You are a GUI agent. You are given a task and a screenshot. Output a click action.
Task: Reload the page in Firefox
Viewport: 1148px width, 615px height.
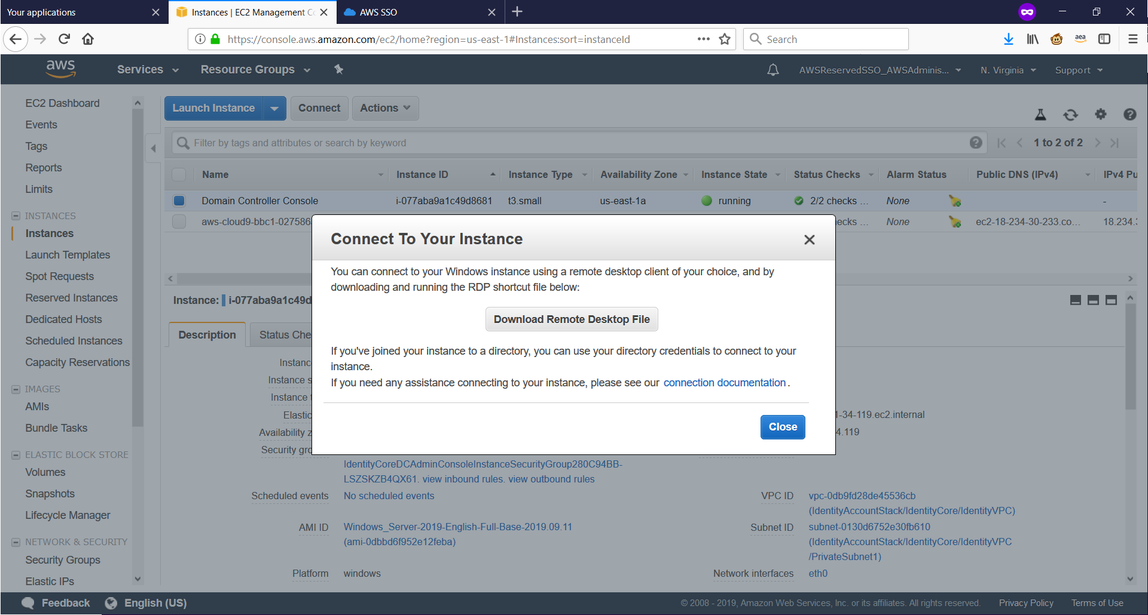click(x=64, y=39)
